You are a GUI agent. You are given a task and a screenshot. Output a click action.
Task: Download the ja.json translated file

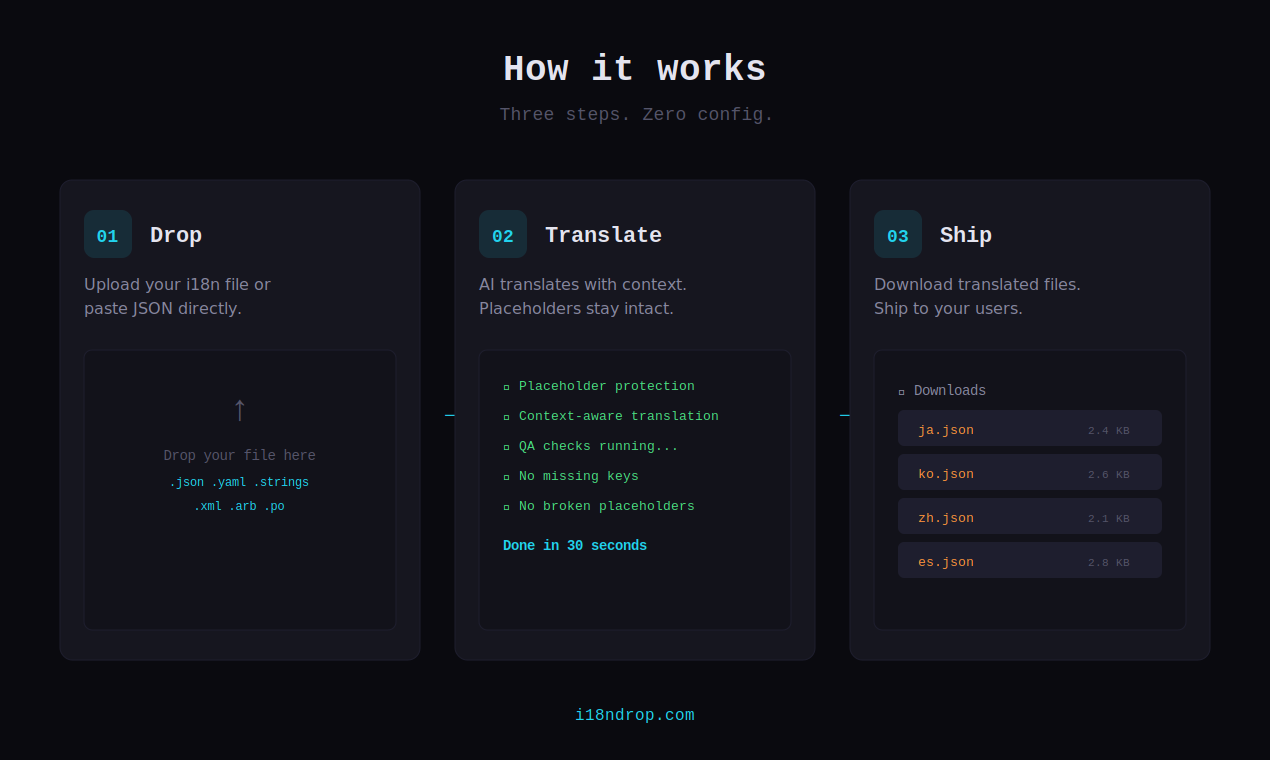pos(1029,429)
